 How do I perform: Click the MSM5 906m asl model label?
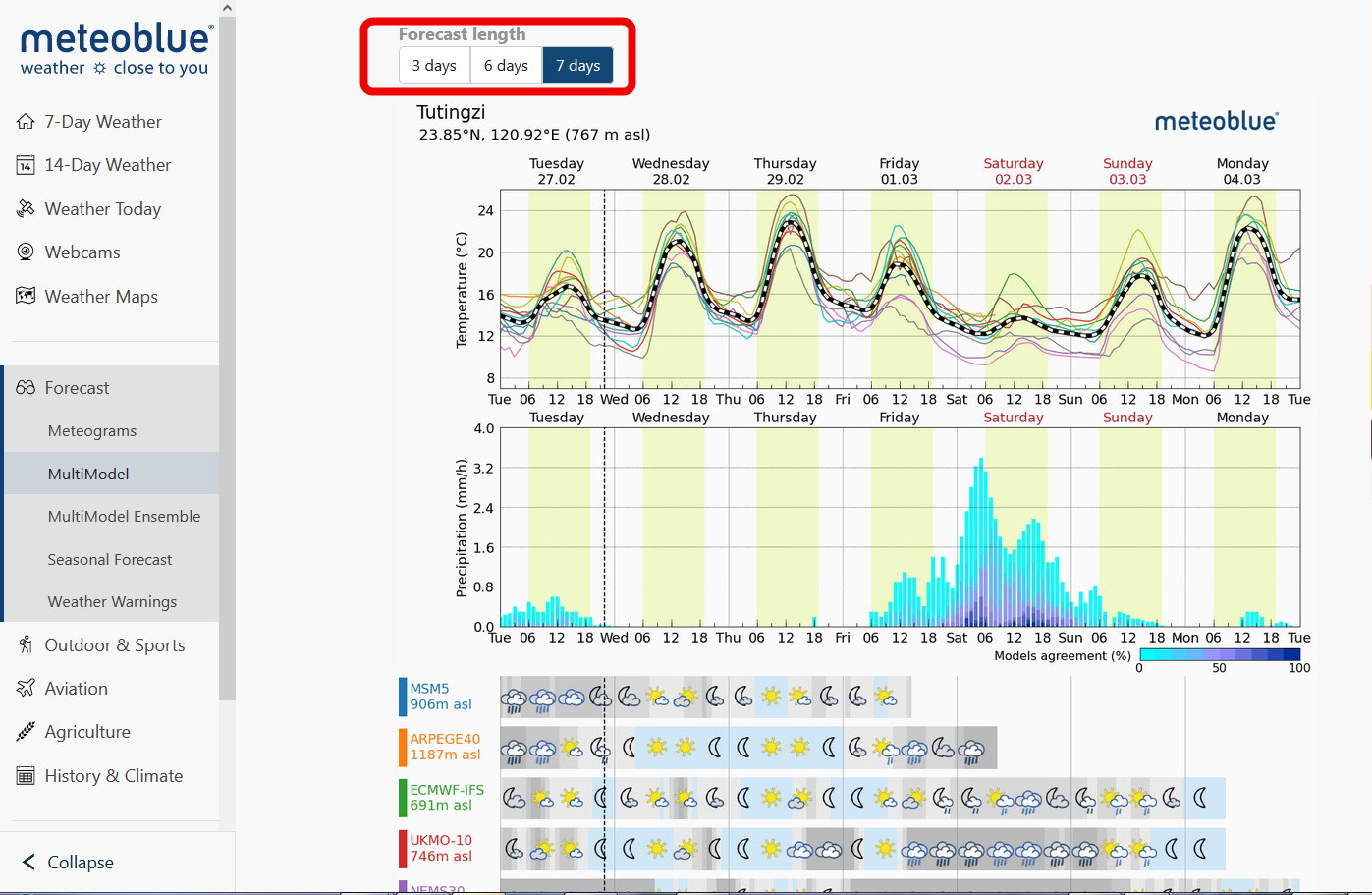441,697
